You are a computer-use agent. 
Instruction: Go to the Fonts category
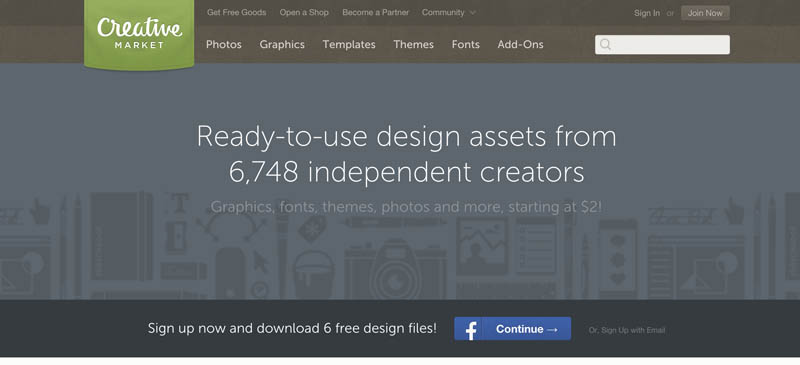coord(465,44)
